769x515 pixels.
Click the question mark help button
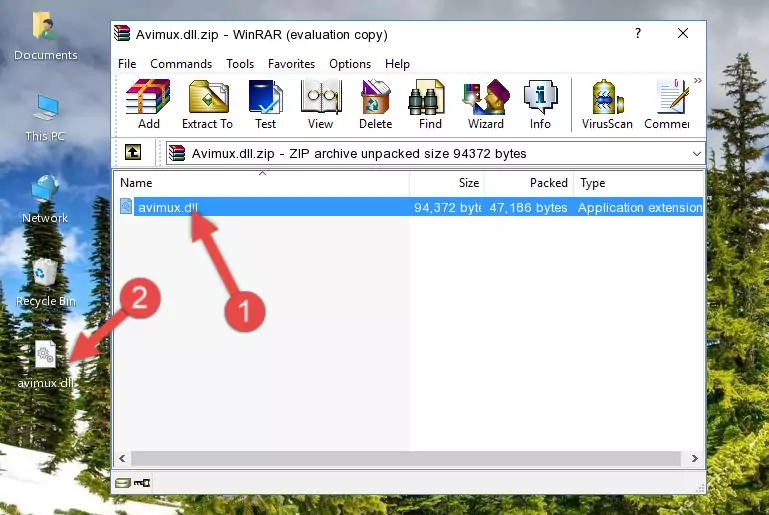tap(638, 33)
